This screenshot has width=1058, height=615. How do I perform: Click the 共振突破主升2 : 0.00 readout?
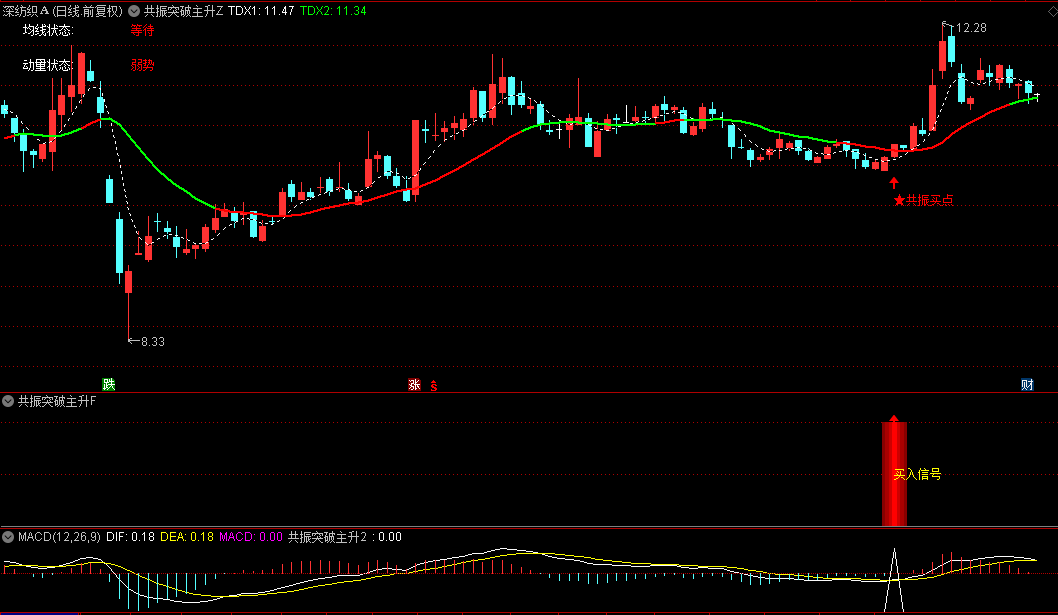[345, 537]
